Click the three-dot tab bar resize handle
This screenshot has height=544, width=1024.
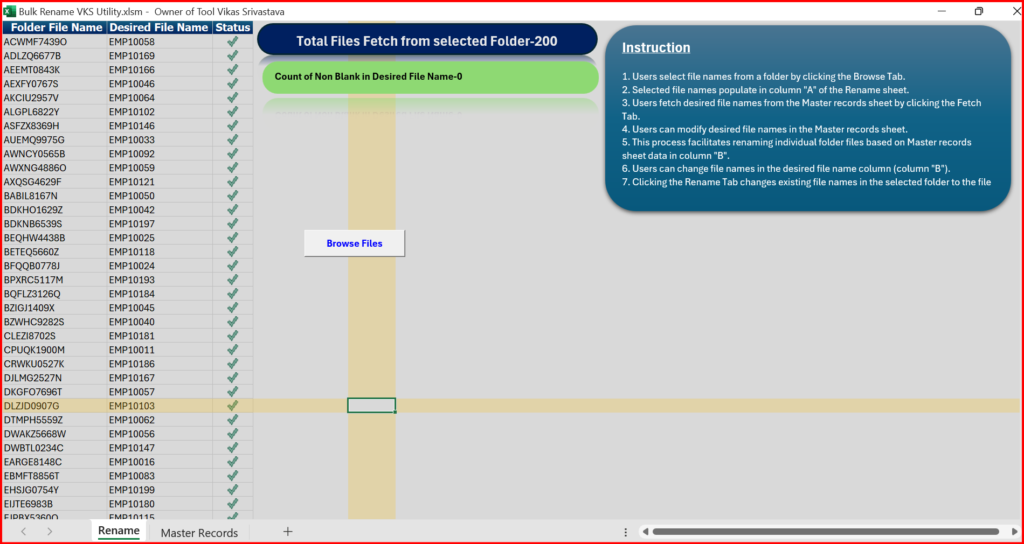(626, 532)
